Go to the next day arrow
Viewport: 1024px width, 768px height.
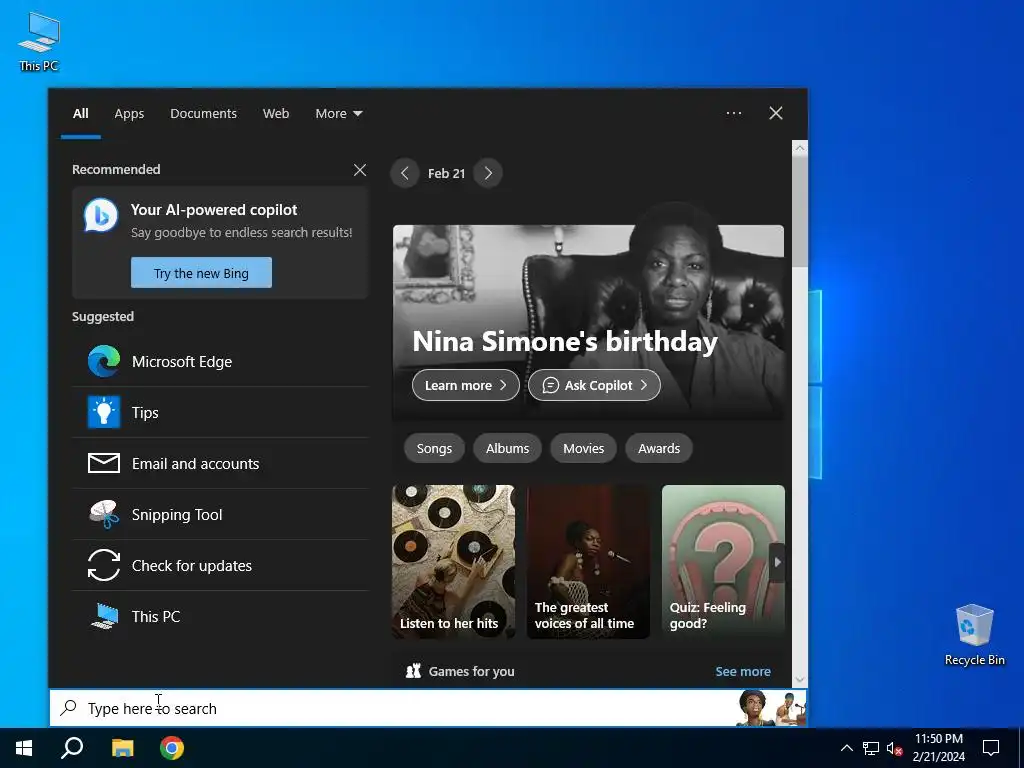tap(488, 173)
